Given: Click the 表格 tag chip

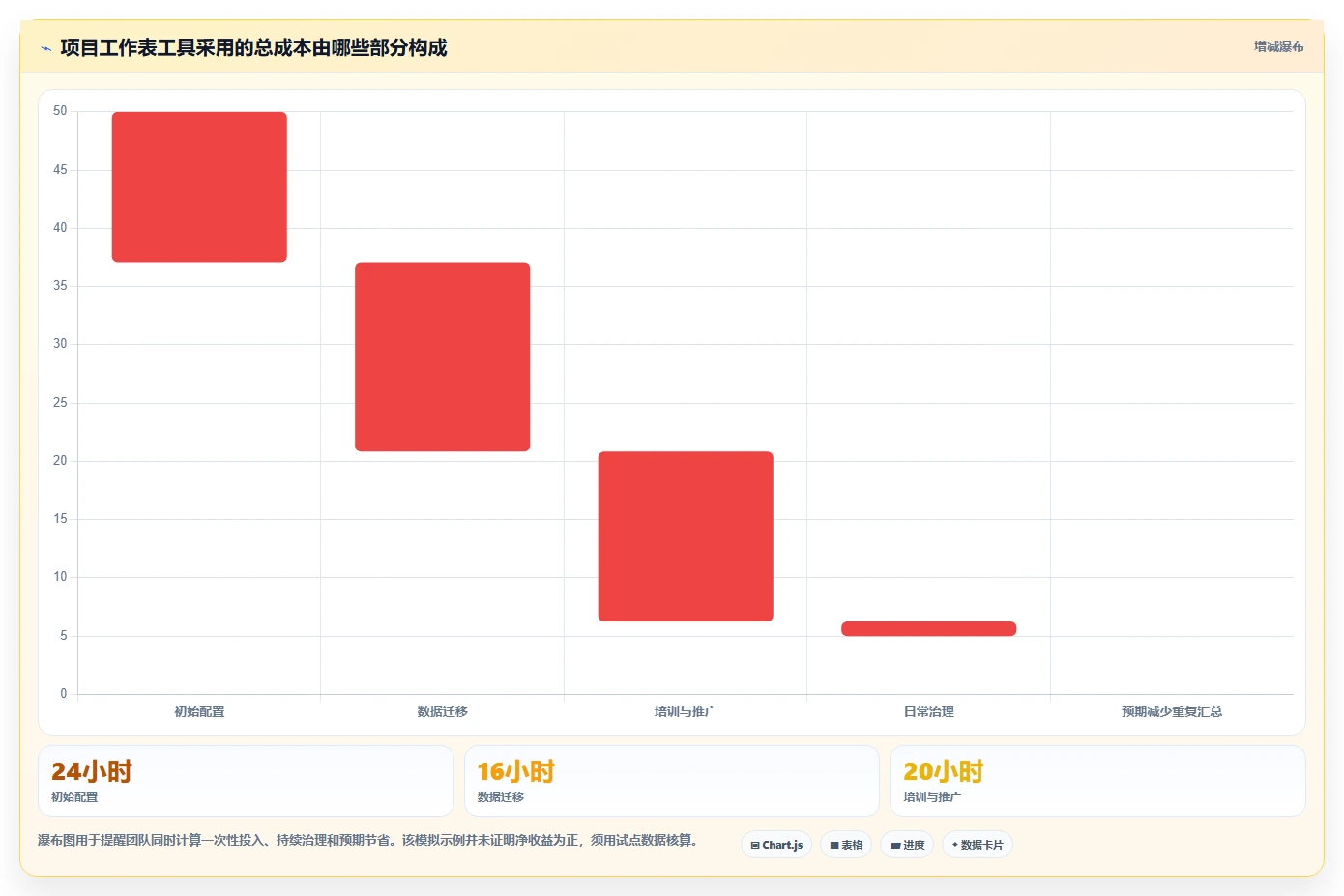Looking at the screenshot, I should 846,845.
